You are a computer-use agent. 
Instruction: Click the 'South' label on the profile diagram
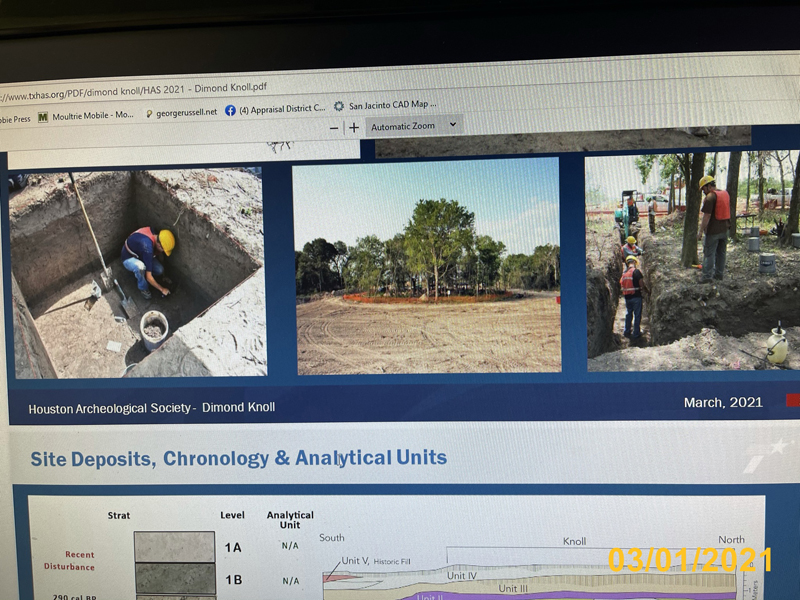[x=332, y=537]
